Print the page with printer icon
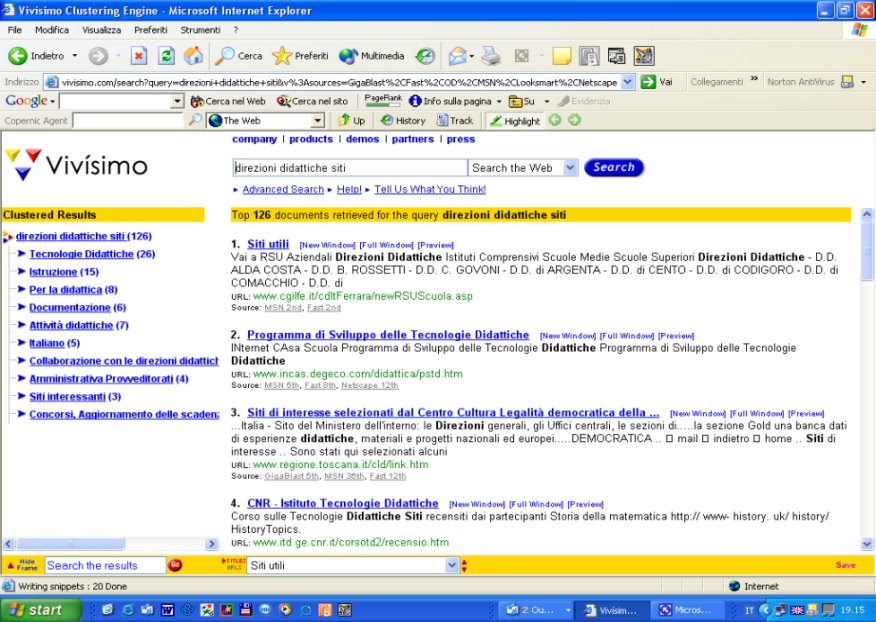 coord(491,56)
